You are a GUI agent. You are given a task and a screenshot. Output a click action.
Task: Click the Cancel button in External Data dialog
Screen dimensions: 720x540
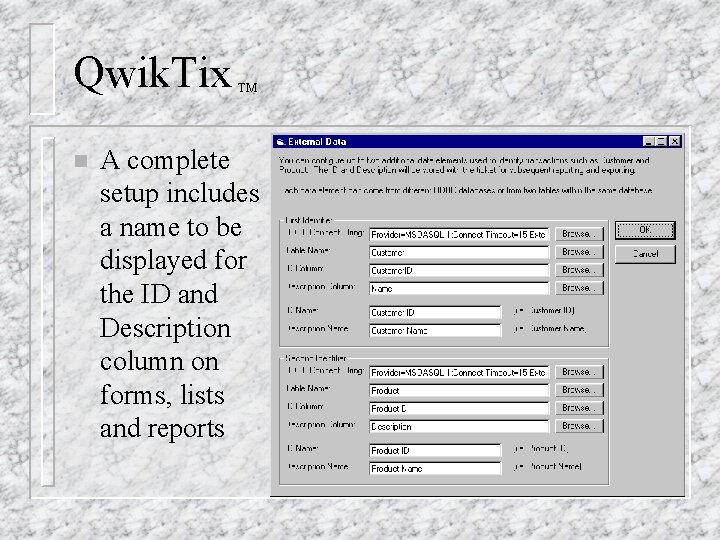[645, 254]
